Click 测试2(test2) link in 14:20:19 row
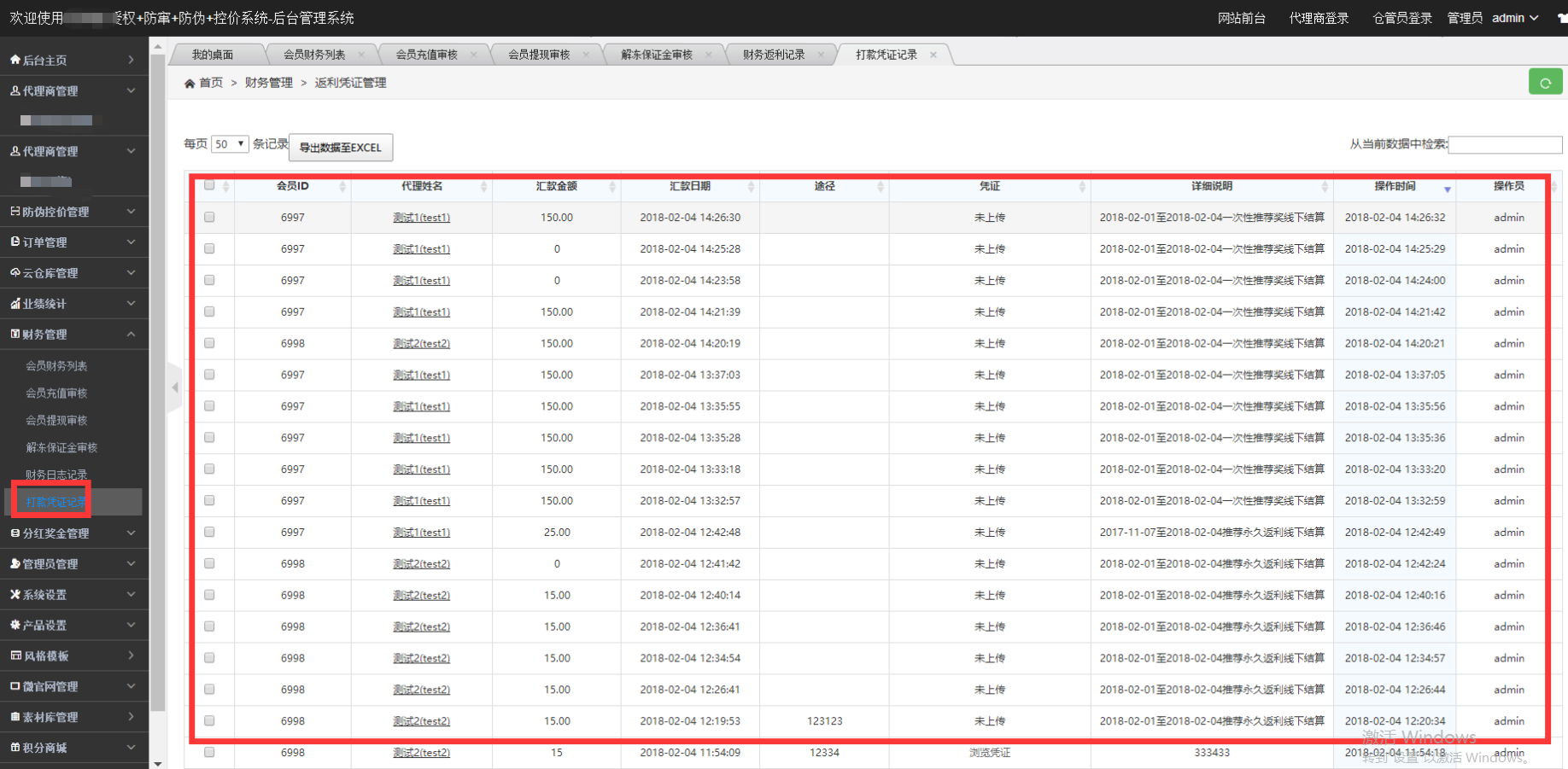 click(421, 344)
